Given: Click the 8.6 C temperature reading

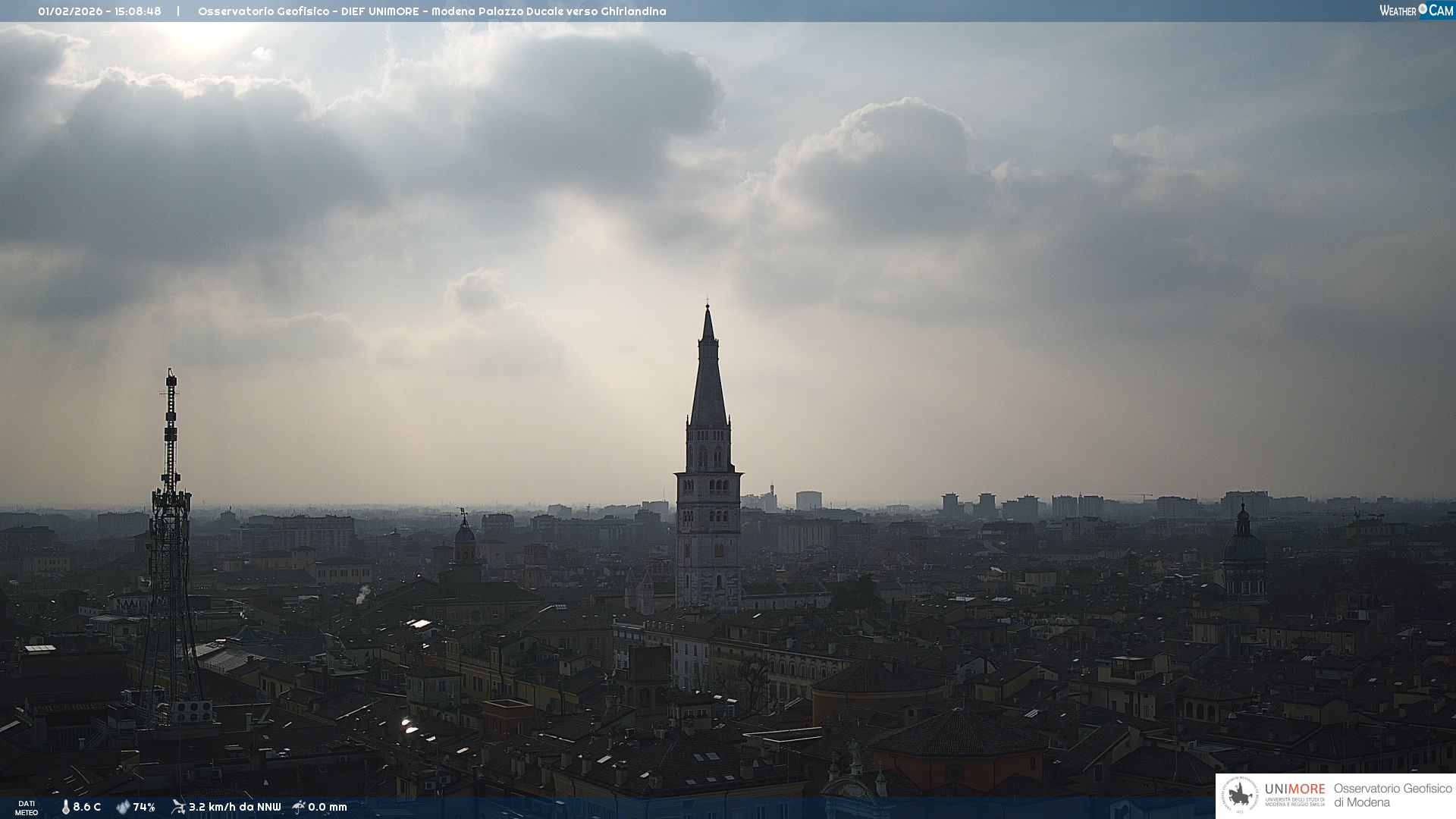Looking at the screenshot, I should (x=87, y=807).
